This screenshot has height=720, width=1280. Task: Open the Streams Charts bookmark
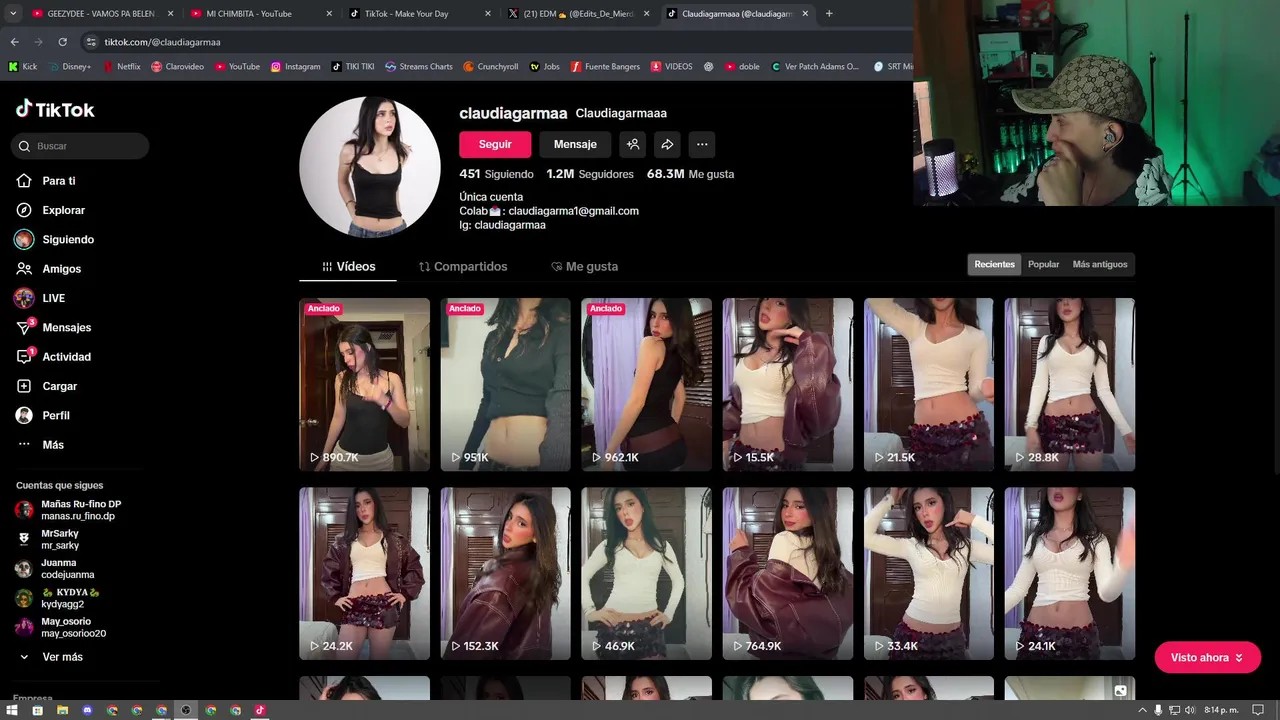[x=419, y=67]
